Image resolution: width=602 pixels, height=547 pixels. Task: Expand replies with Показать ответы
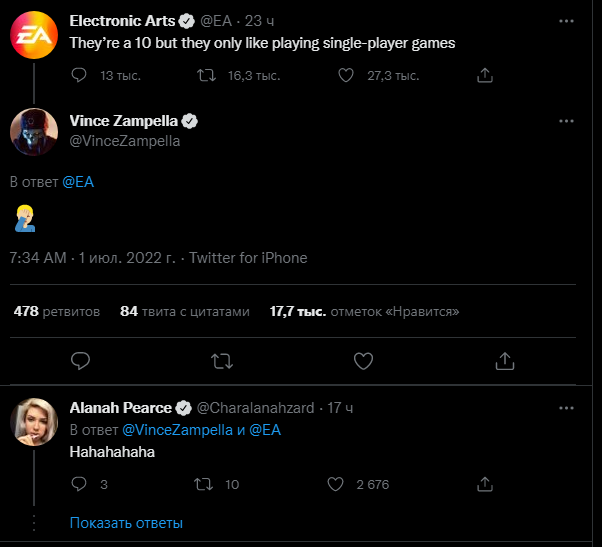pyautogui.click(x=126, y=522)
